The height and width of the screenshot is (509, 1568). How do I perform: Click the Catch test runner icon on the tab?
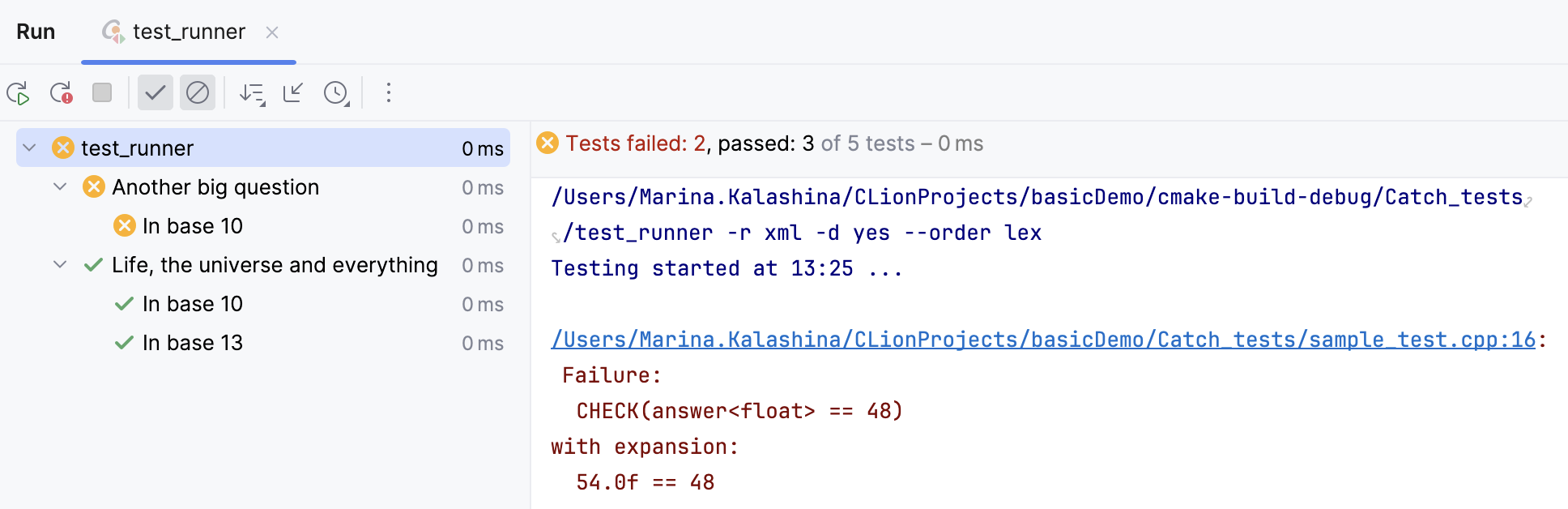click(113, 32)
